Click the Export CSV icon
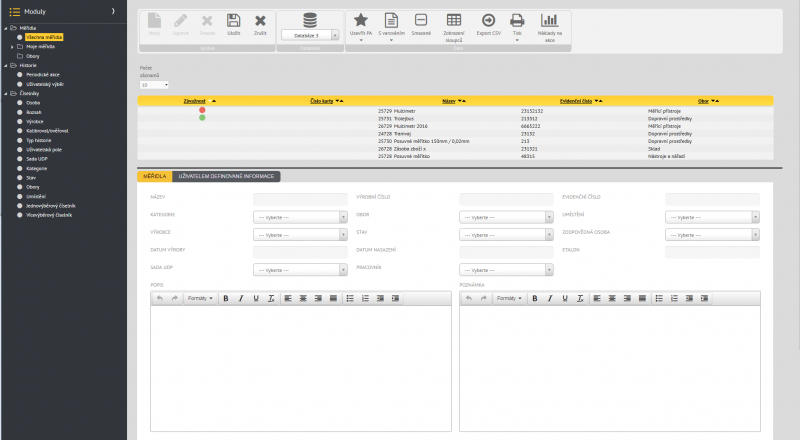The image size is (800, 440). pos(488,20)
